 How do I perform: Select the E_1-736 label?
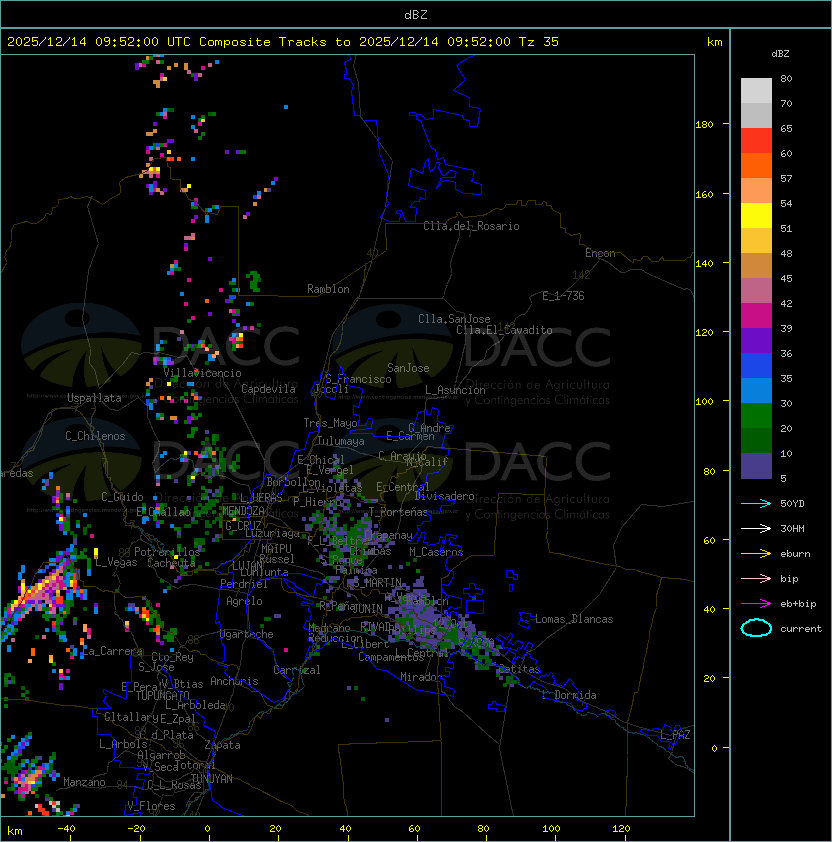[x=563, y=296]
